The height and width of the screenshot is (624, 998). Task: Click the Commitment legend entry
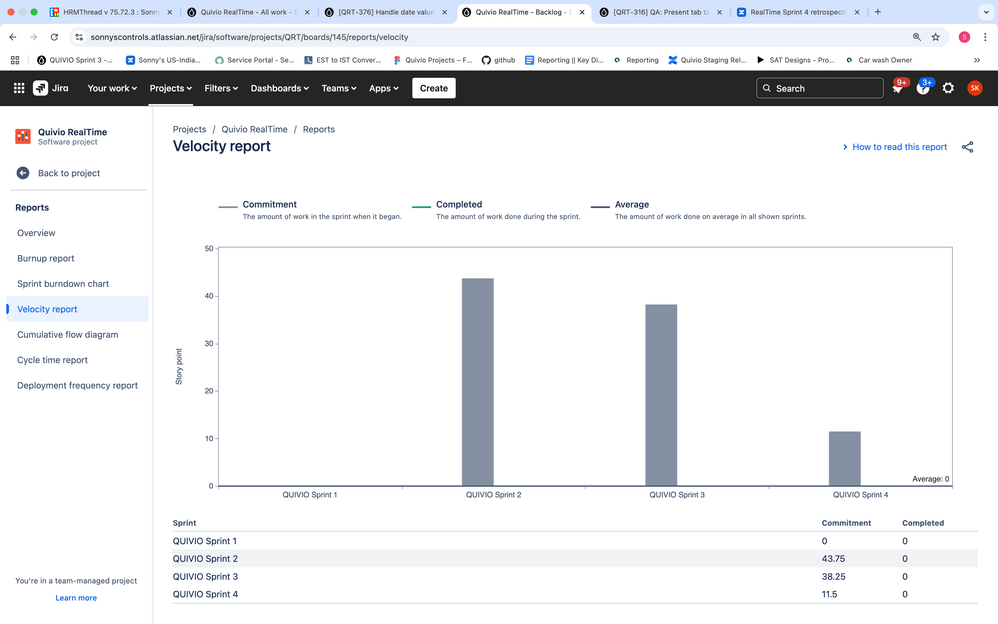point(310,210)
